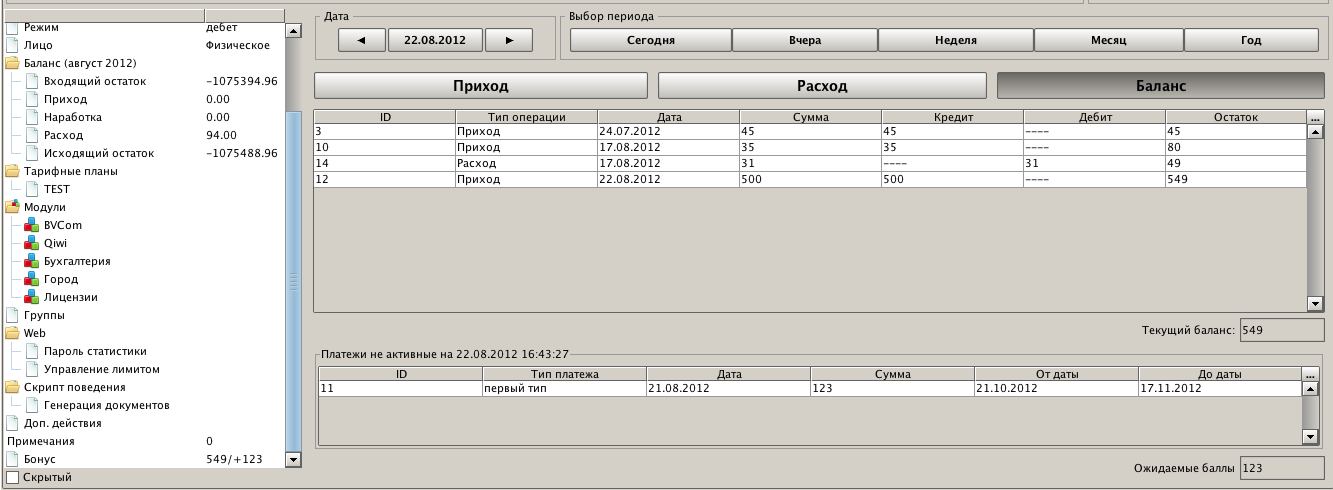Collapse the Тарифные планы folder
This screenshot has width=1333, height=490.
(x=13, y=171)
